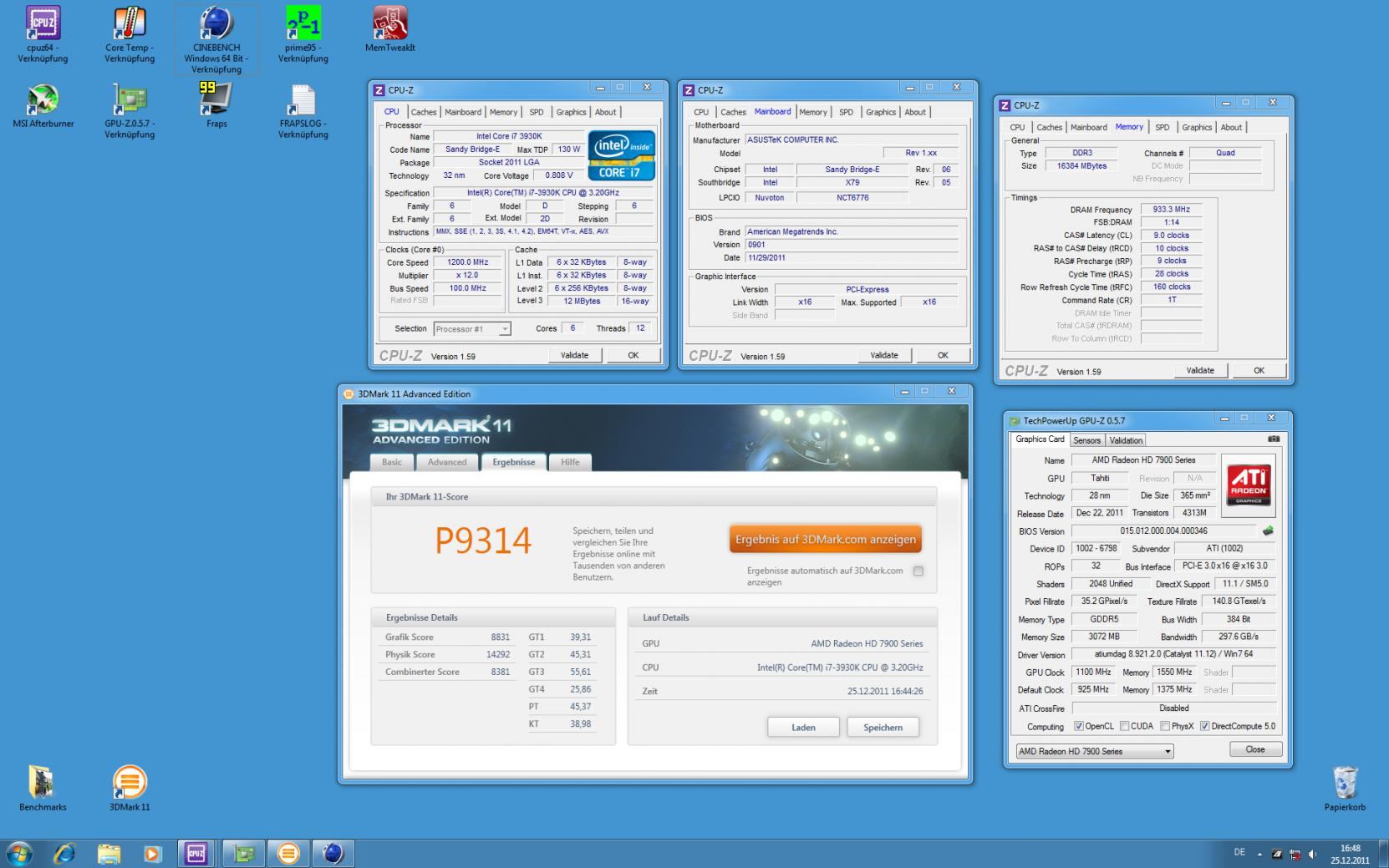This screenshot has width=1389, height=868.
Task: Open Graphics tab in the Memory CPU-Z window
Action: (x=1197, y=127)
